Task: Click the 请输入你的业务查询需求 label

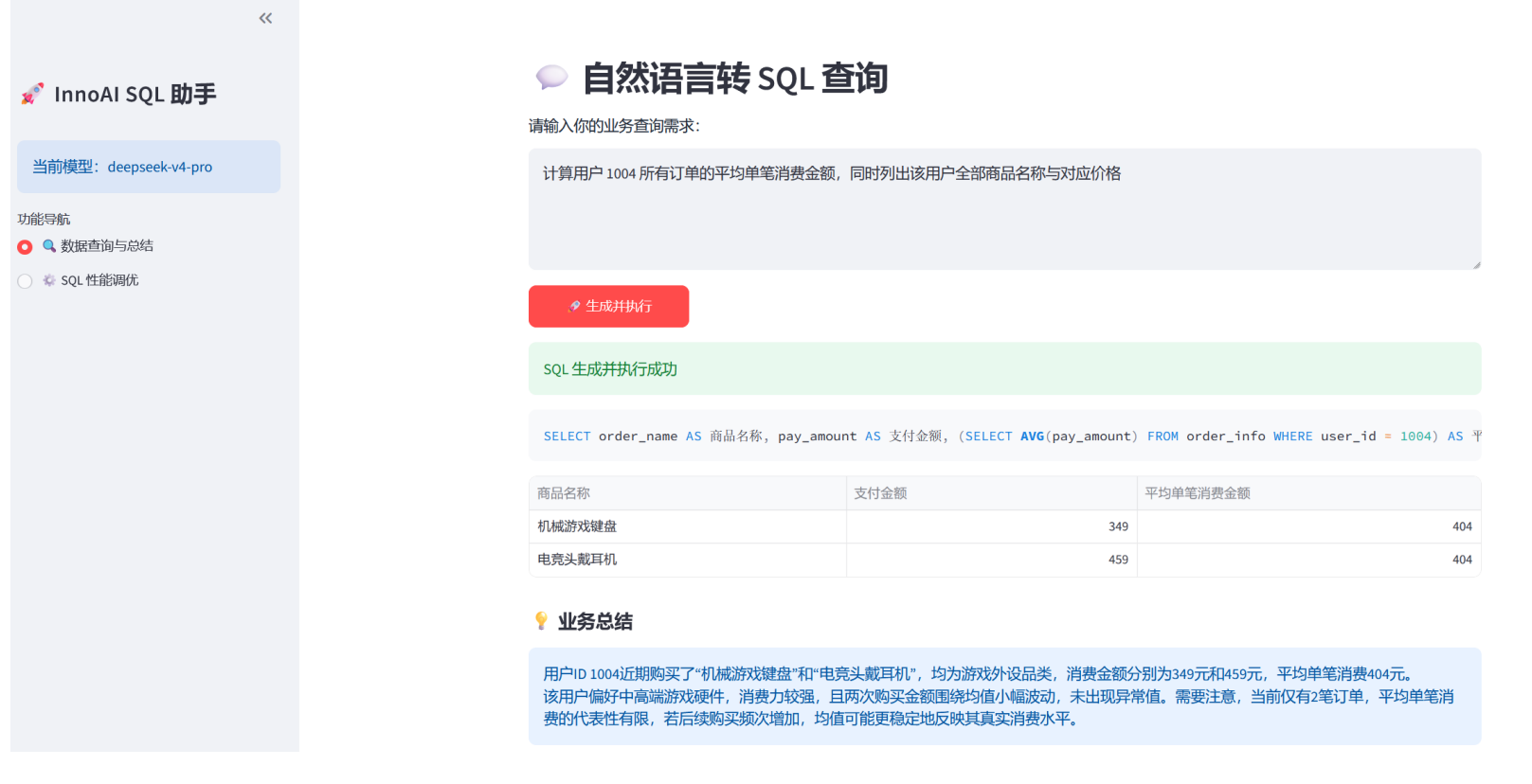Action: [614, 126]
